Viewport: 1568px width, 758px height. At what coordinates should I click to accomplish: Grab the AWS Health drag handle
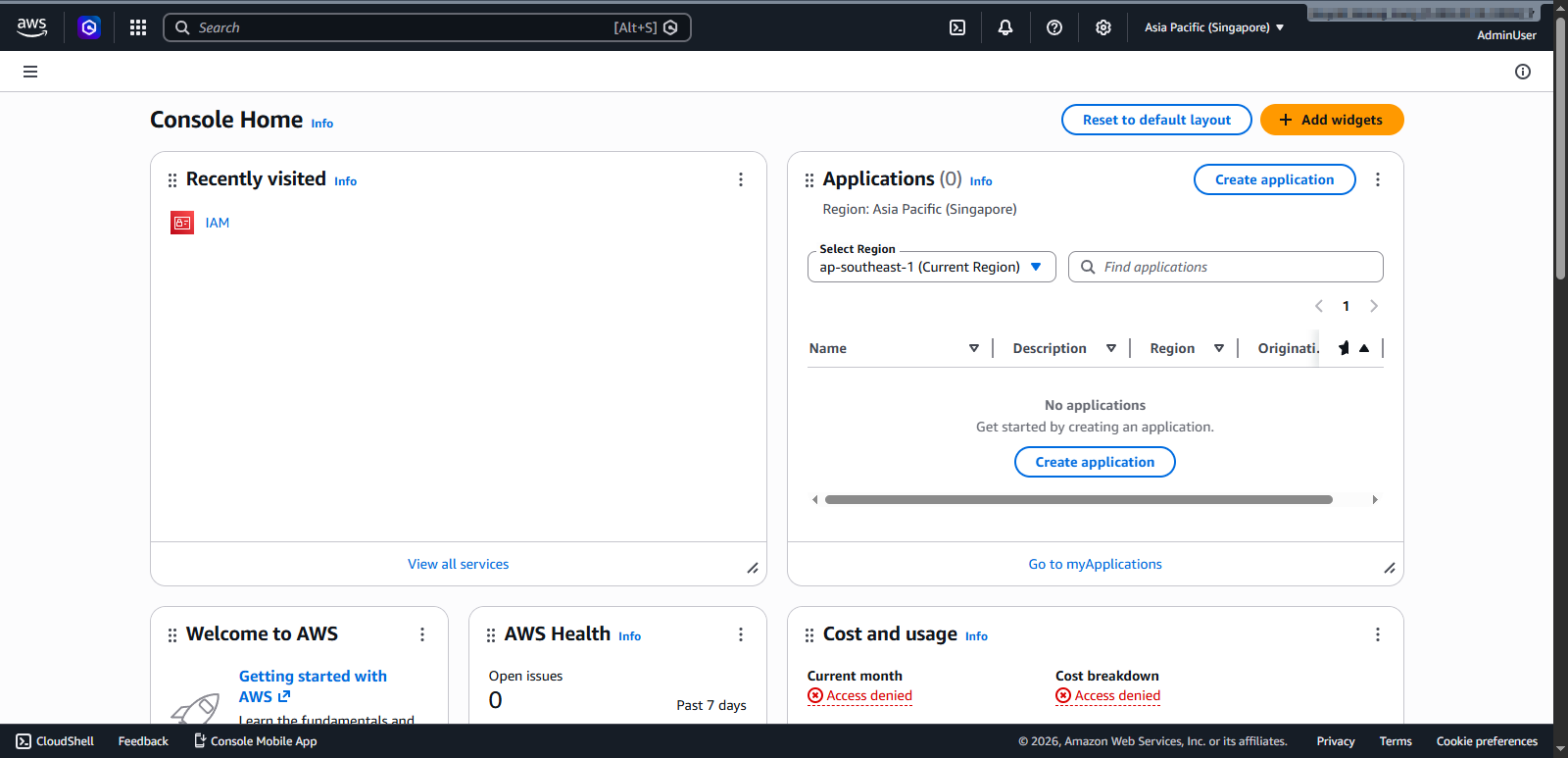point(491,635)
